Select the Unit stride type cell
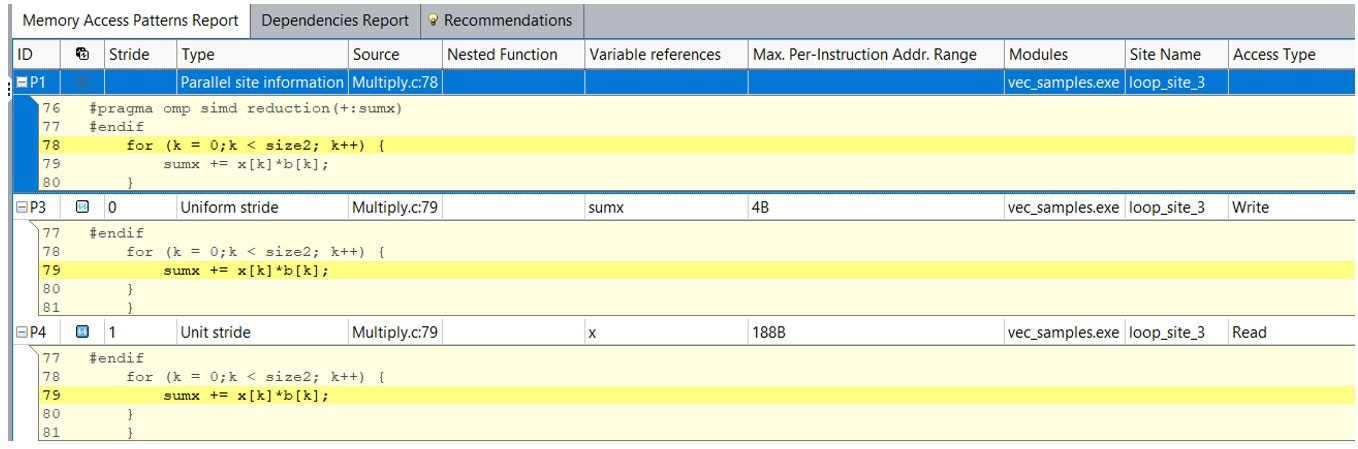Image resolution: width=1358 pixels, height=449 pixels. 215,332
